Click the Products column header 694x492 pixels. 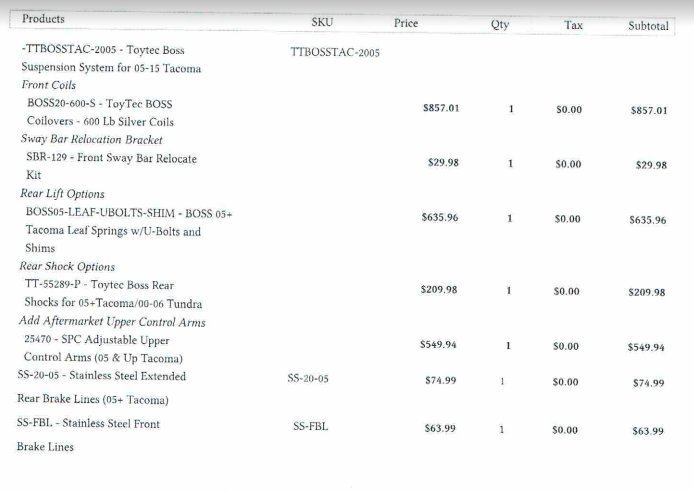click(x=43, y=19)
